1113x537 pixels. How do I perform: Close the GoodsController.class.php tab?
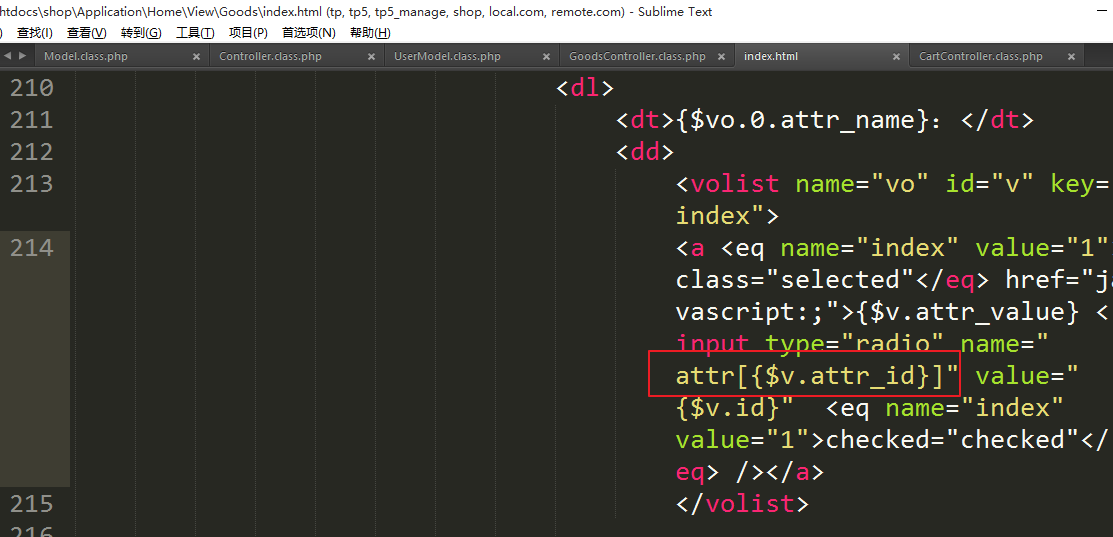point(722,57)
